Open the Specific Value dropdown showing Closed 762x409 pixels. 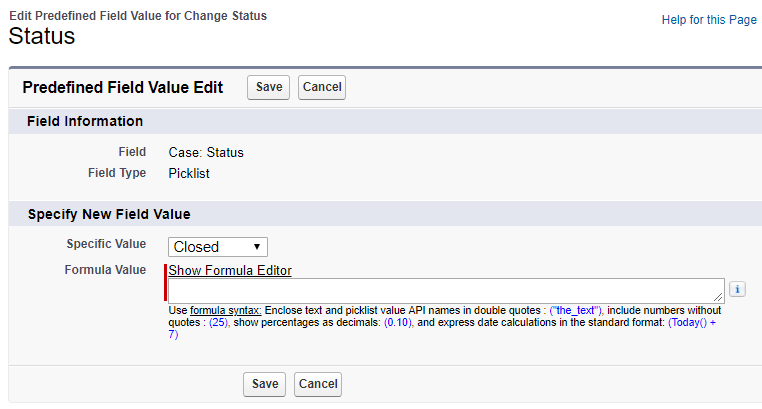tap(218, 246)
